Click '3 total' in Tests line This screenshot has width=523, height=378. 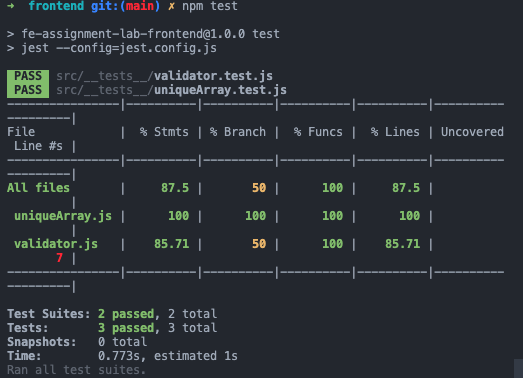point(192,328)
